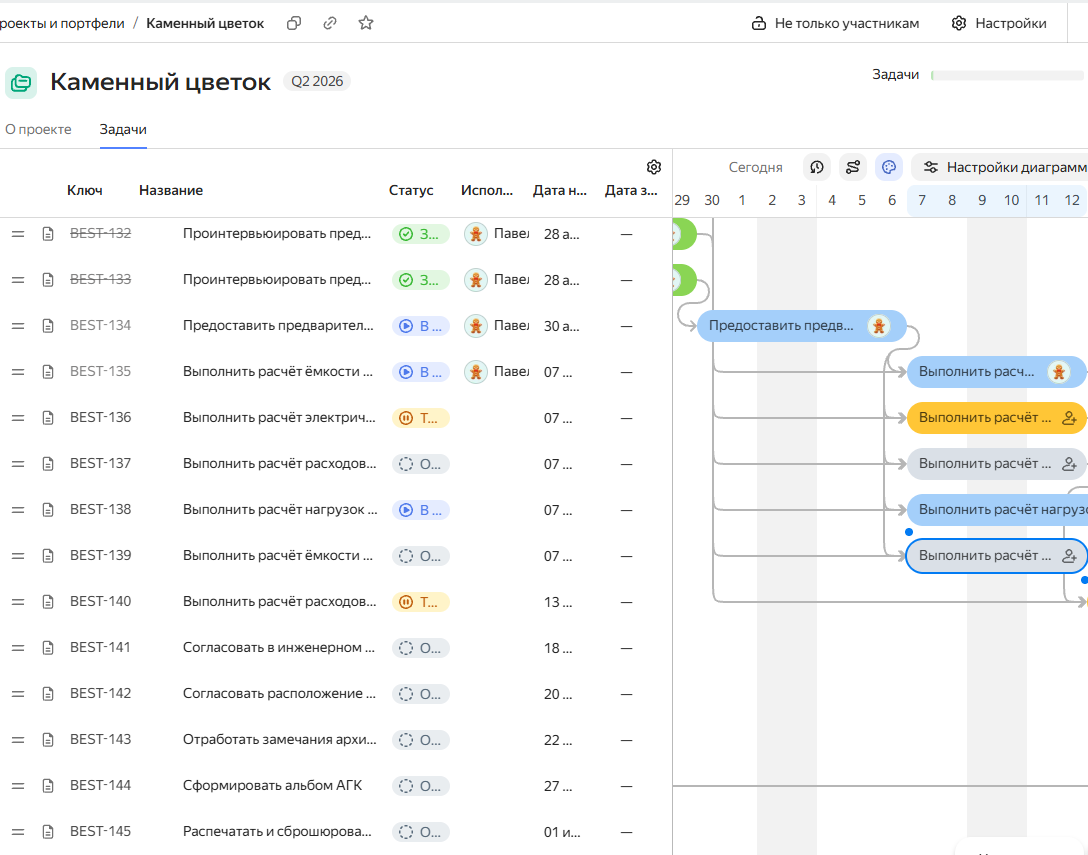Open the table column settings gear
Image resolution: width=1088 pixels, height=855 pixels.
[x=654, y=166]
